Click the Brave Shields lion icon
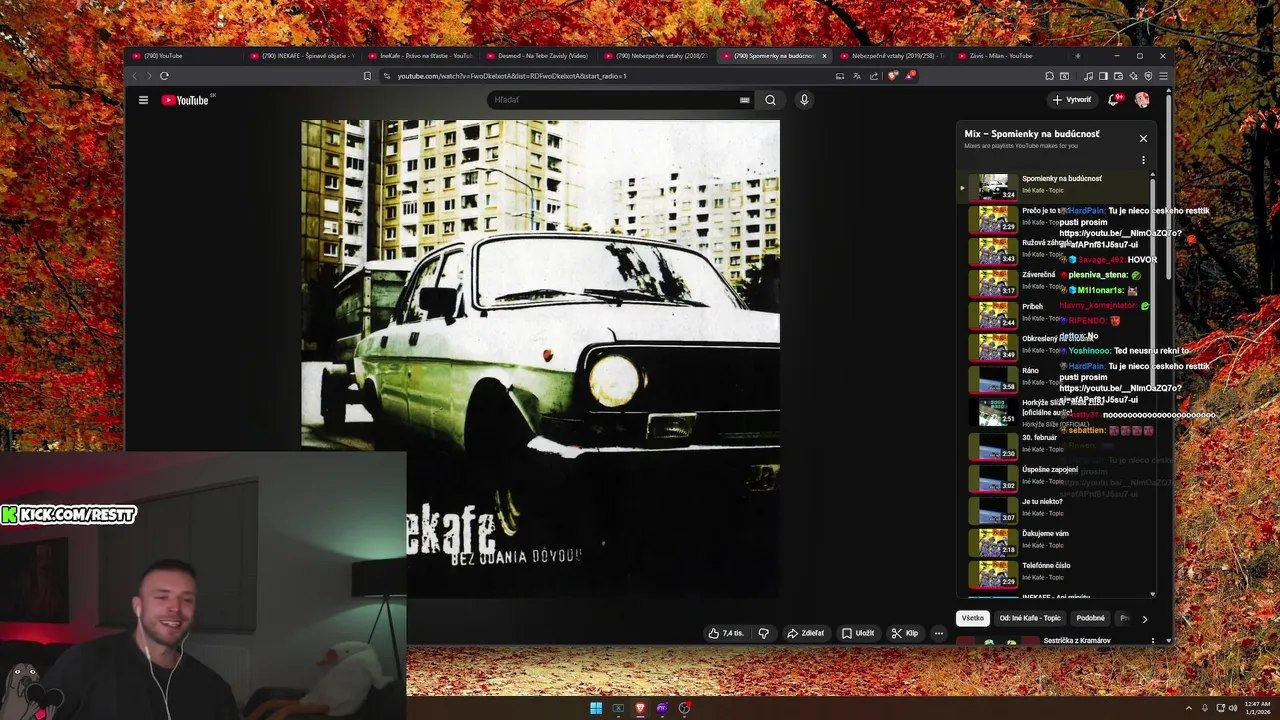The width and height of the screenshot is (1280, 720). click(x=893, y=76)
